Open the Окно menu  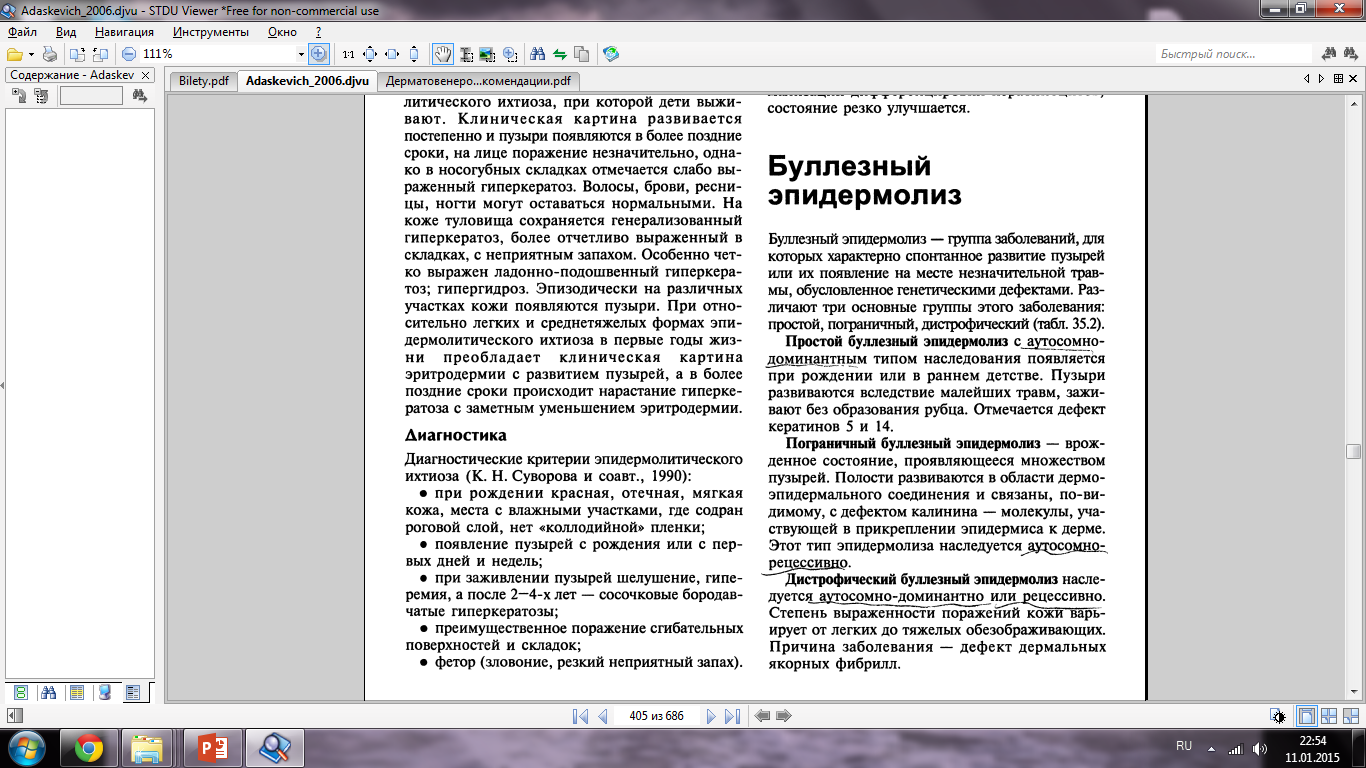click(x=282, y=32)
